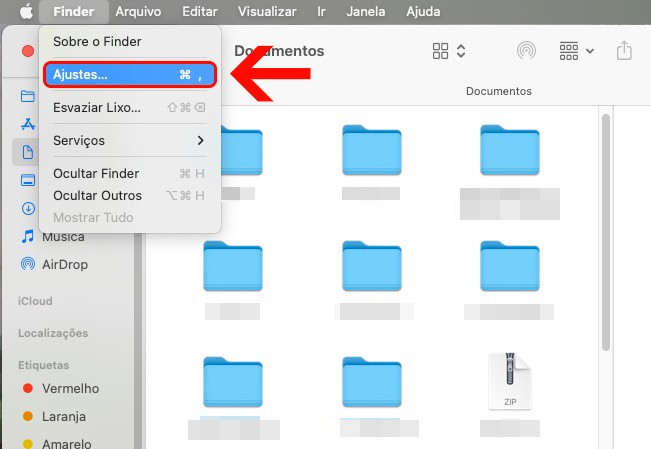Screen dimensions: 651x449
Task: Select the ZIP archive file
Action: click(x=510, y=381)
